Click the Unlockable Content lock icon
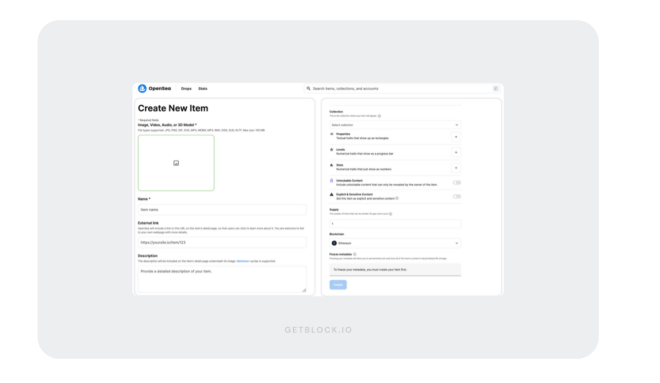 pos(331,181)
